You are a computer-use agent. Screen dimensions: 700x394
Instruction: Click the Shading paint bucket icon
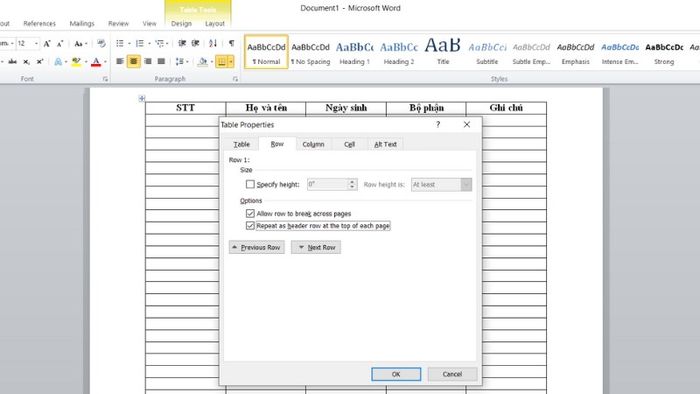[x=203, y=61]
